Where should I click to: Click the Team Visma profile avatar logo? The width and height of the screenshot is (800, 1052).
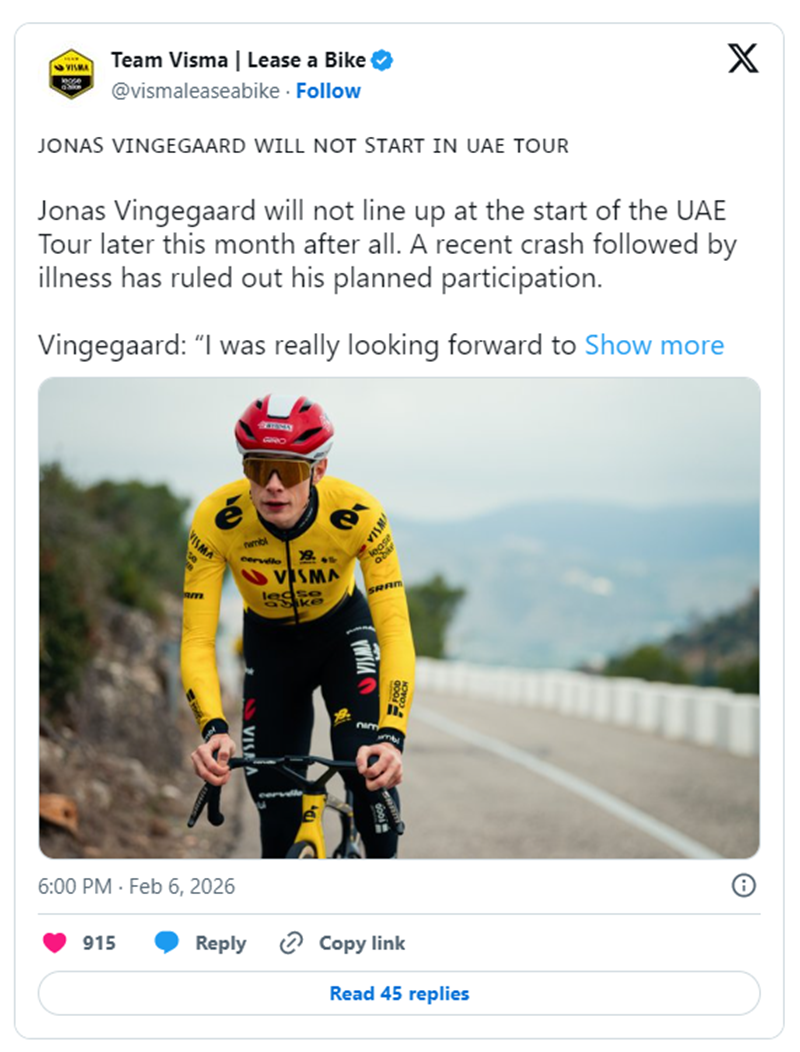click(72, 75)
